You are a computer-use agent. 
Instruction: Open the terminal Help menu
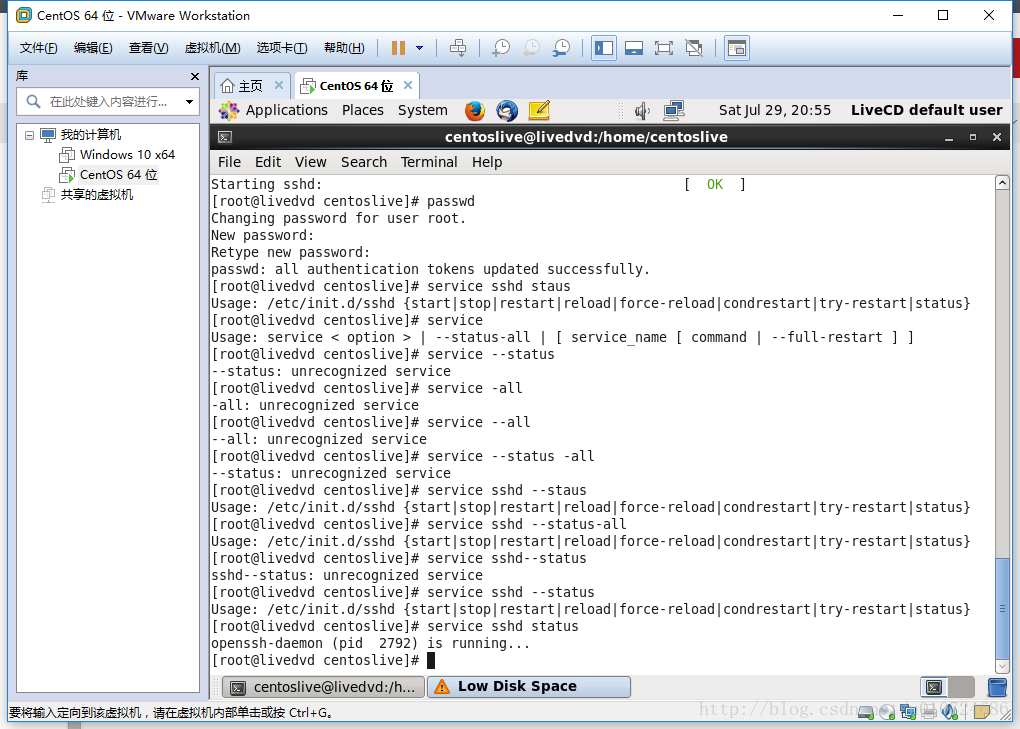tap(487, 163)
